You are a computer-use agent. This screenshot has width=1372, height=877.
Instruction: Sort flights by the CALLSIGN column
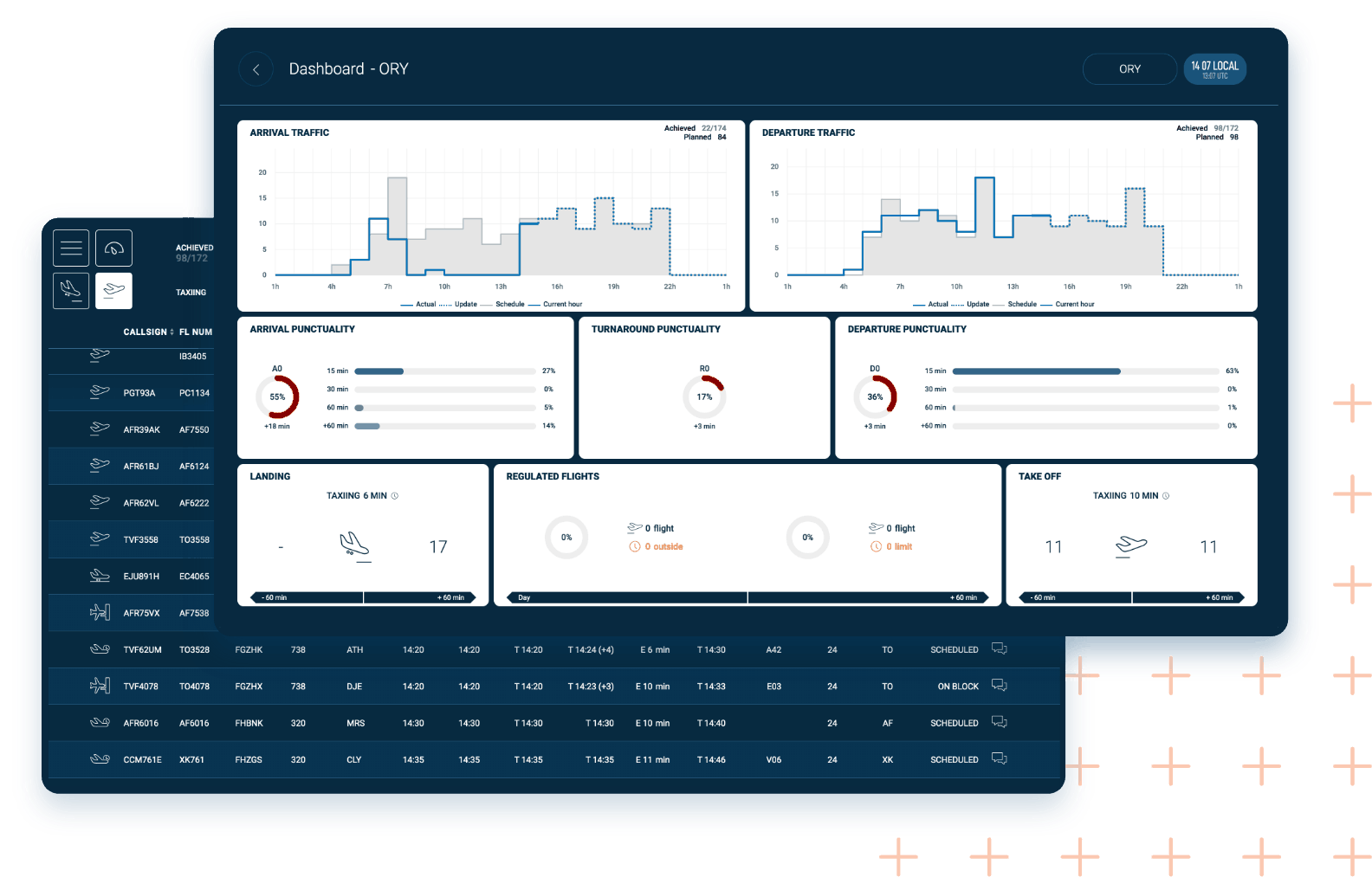pyautogui.click(x=148, y=332)
